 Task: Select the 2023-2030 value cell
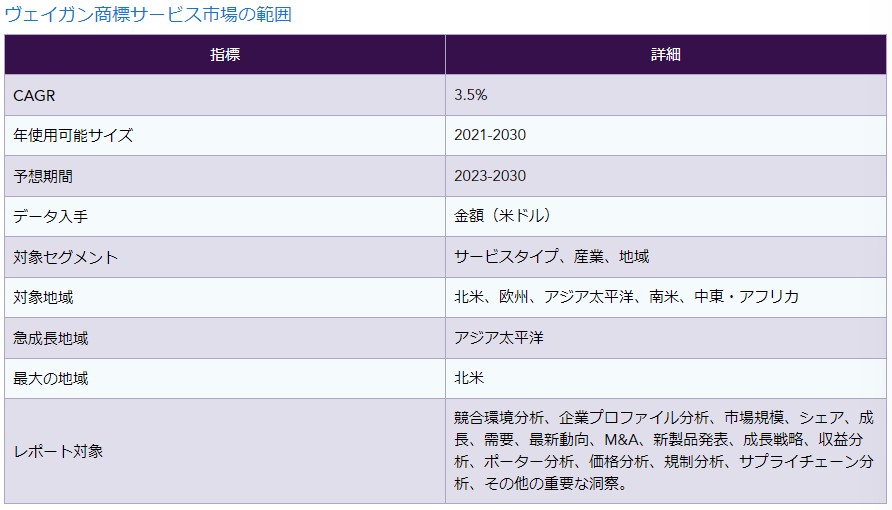(490, 176)
